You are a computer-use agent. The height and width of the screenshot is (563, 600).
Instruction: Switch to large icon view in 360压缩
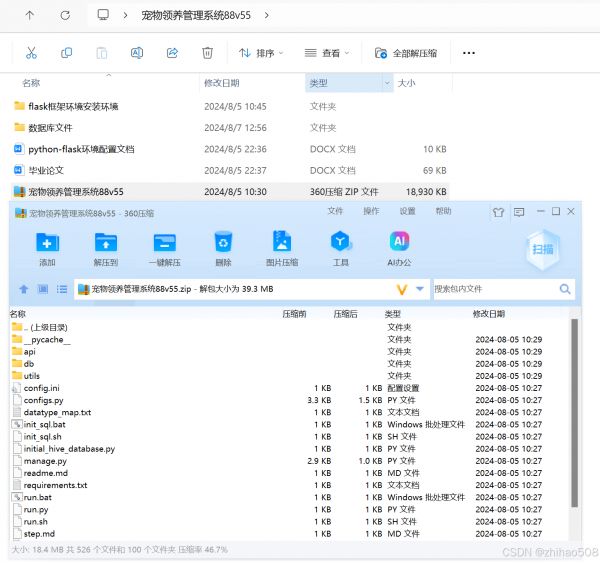(43, 289)
